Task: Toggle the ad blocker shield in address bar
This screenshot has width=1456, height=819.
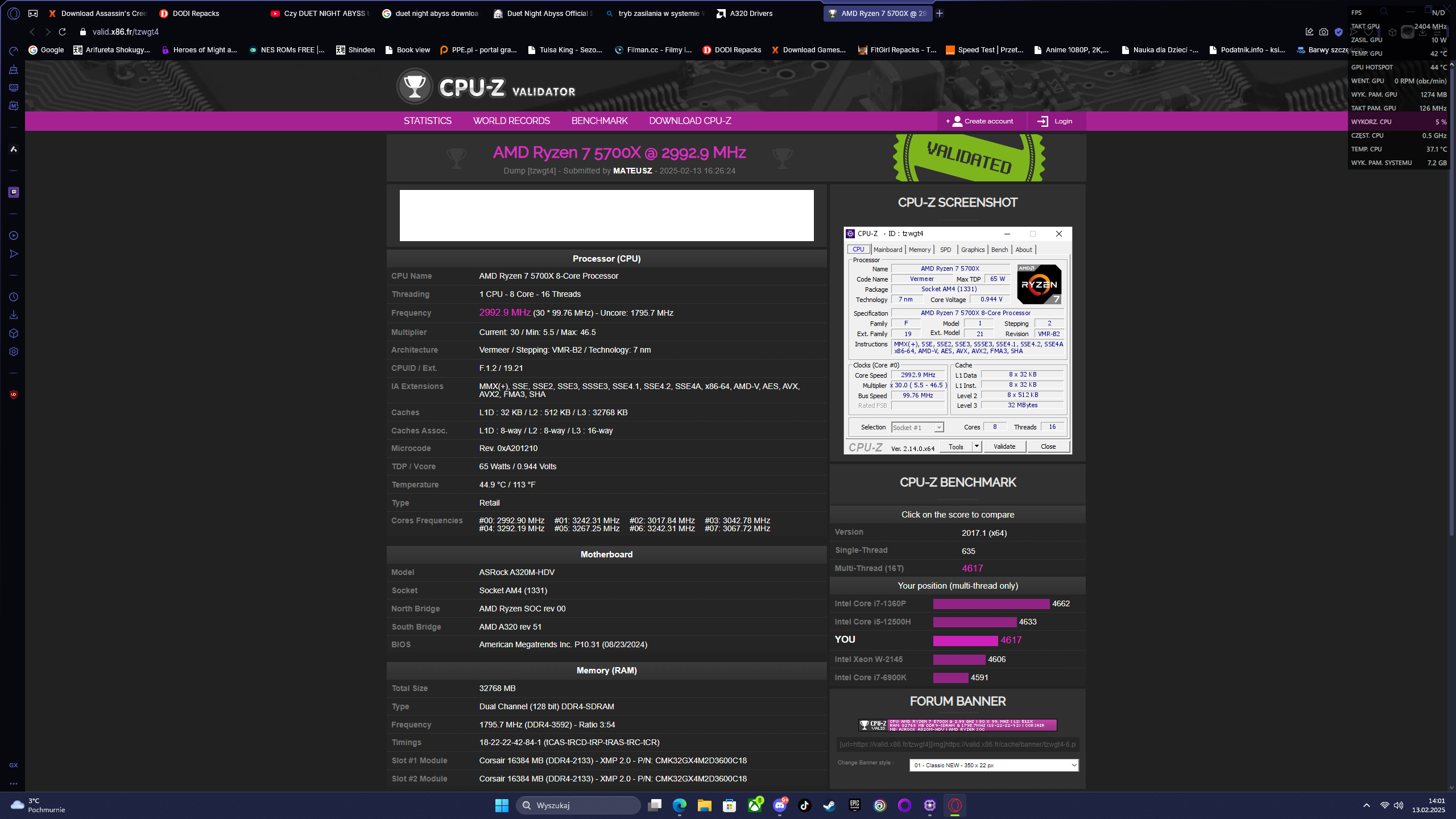Action: [1339, 32]
